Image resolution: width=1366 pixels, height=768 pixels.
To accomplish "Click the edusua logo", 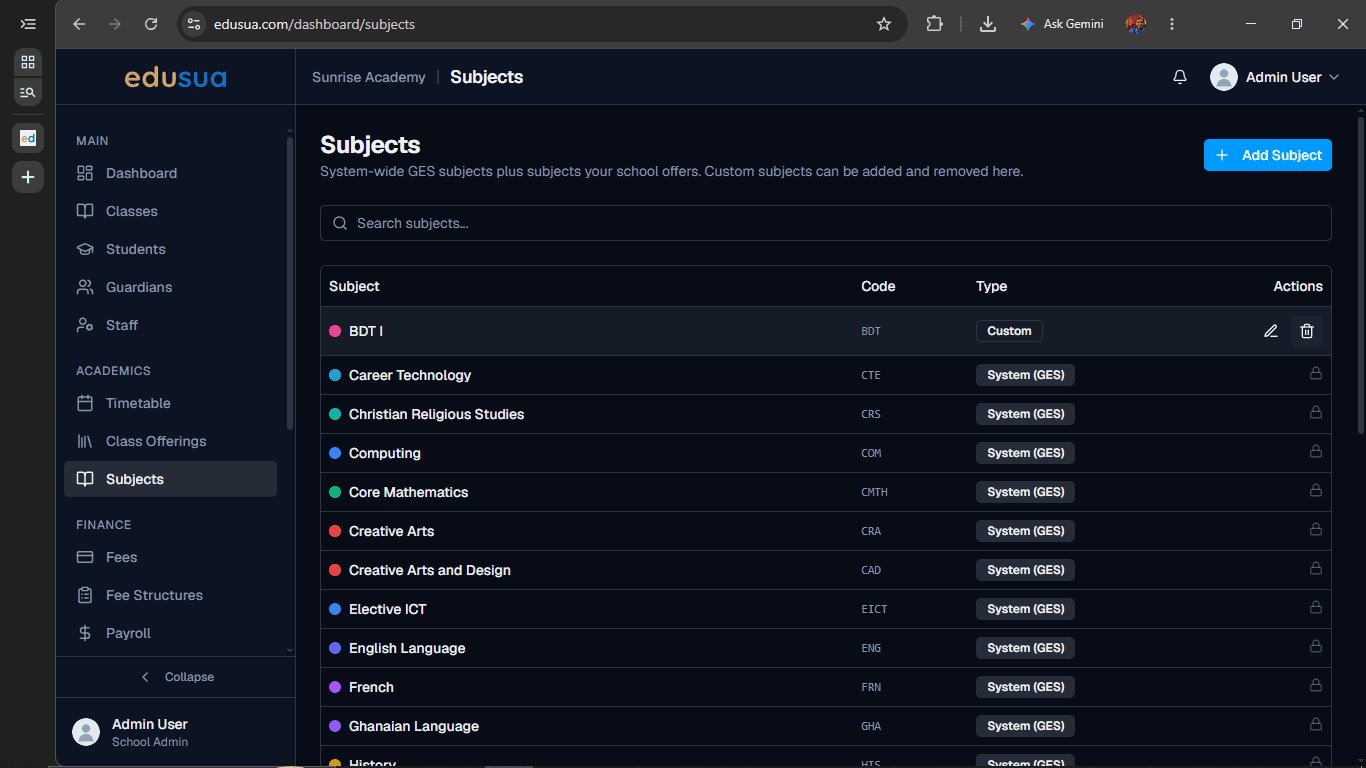I will click(x=175, y=77).
